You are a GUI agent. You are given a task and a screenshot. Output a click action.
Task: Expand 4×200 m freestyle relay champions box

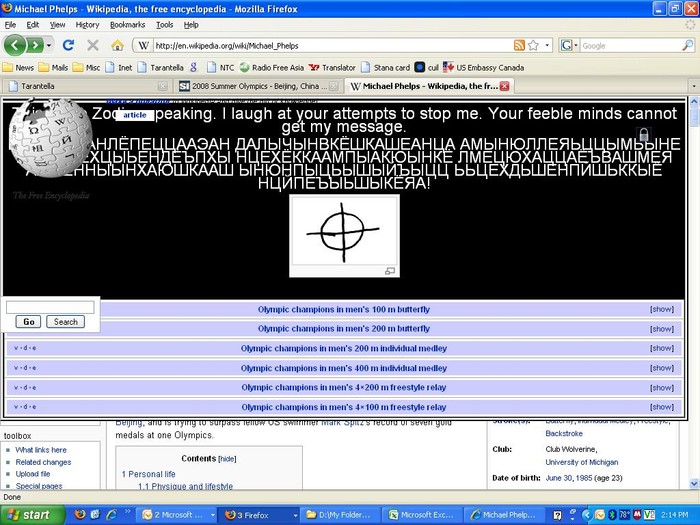click(661, 387)
